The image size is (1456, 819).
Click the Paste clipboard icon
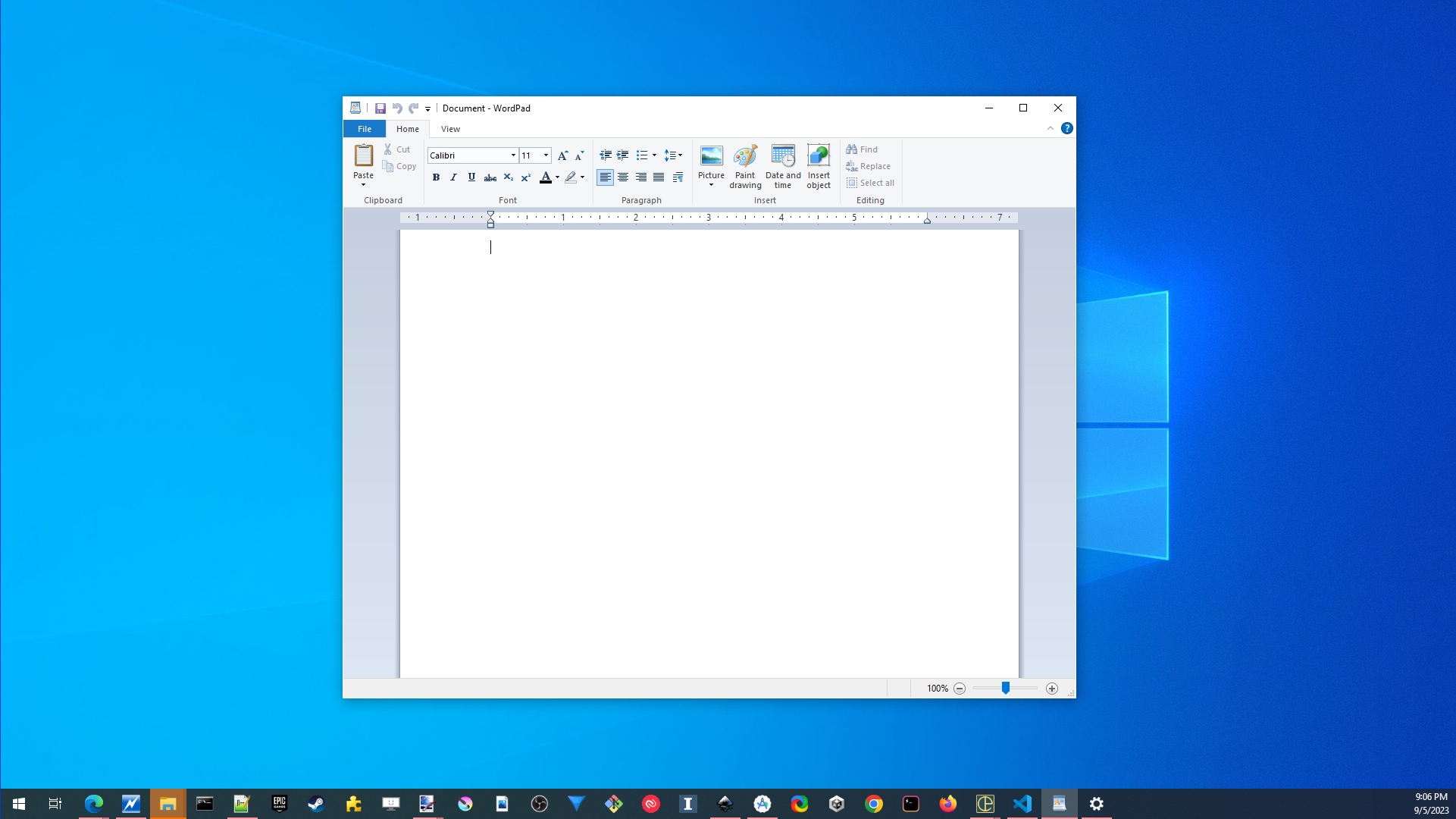coord(363,156)
